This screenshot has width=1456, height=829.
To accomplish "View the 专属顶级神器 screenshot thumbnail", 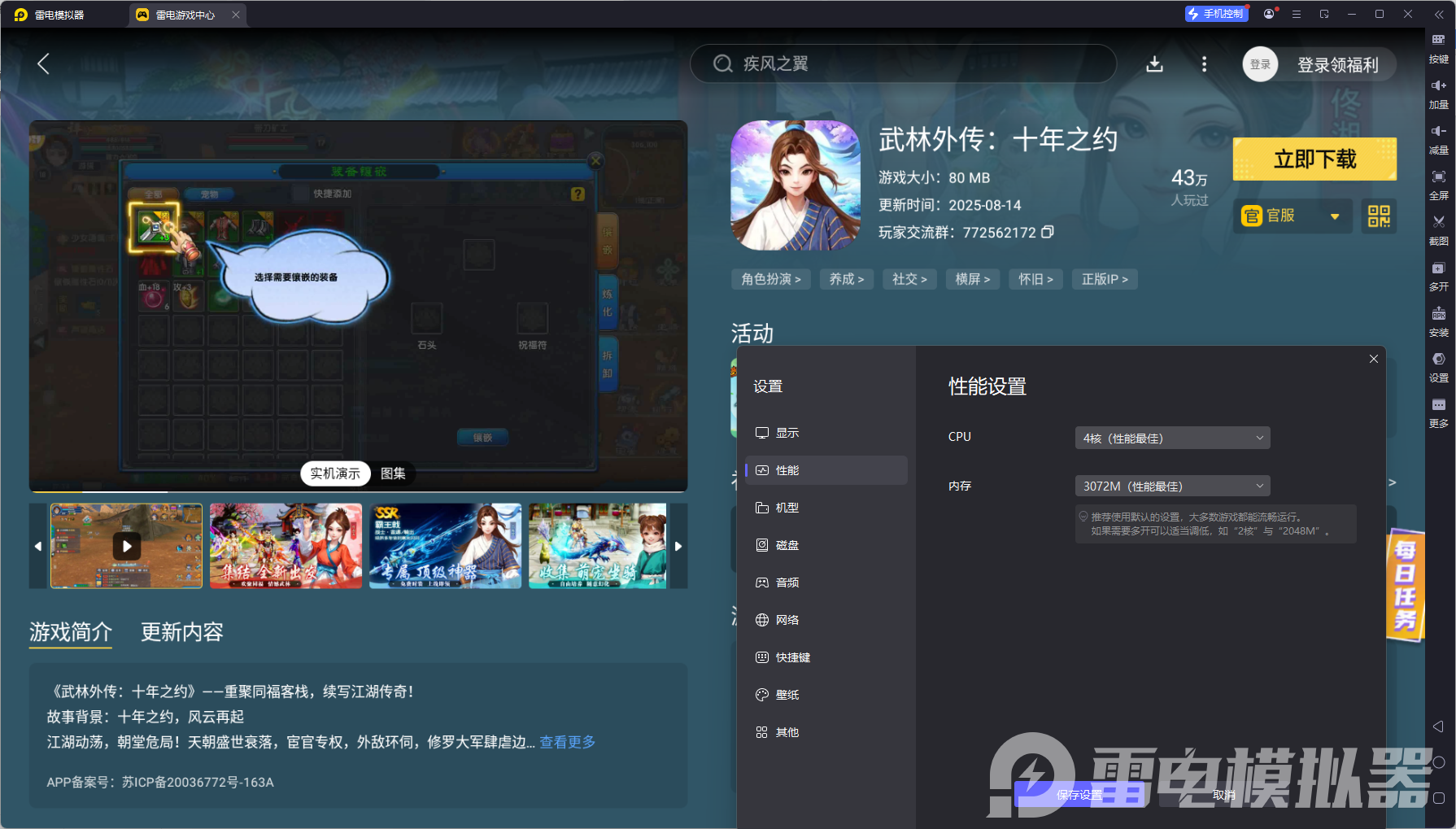I will 445,546.
